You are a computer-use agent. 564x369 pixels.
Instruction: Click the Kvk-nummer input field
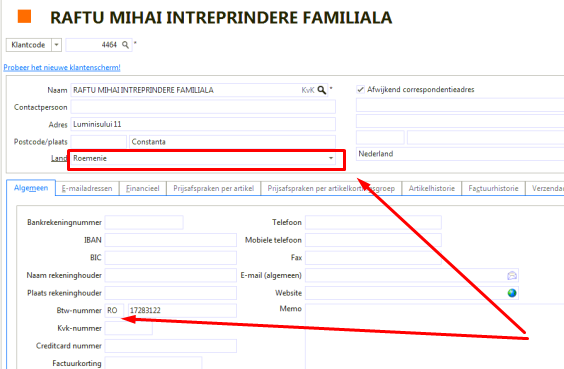[x=128, y=328]
